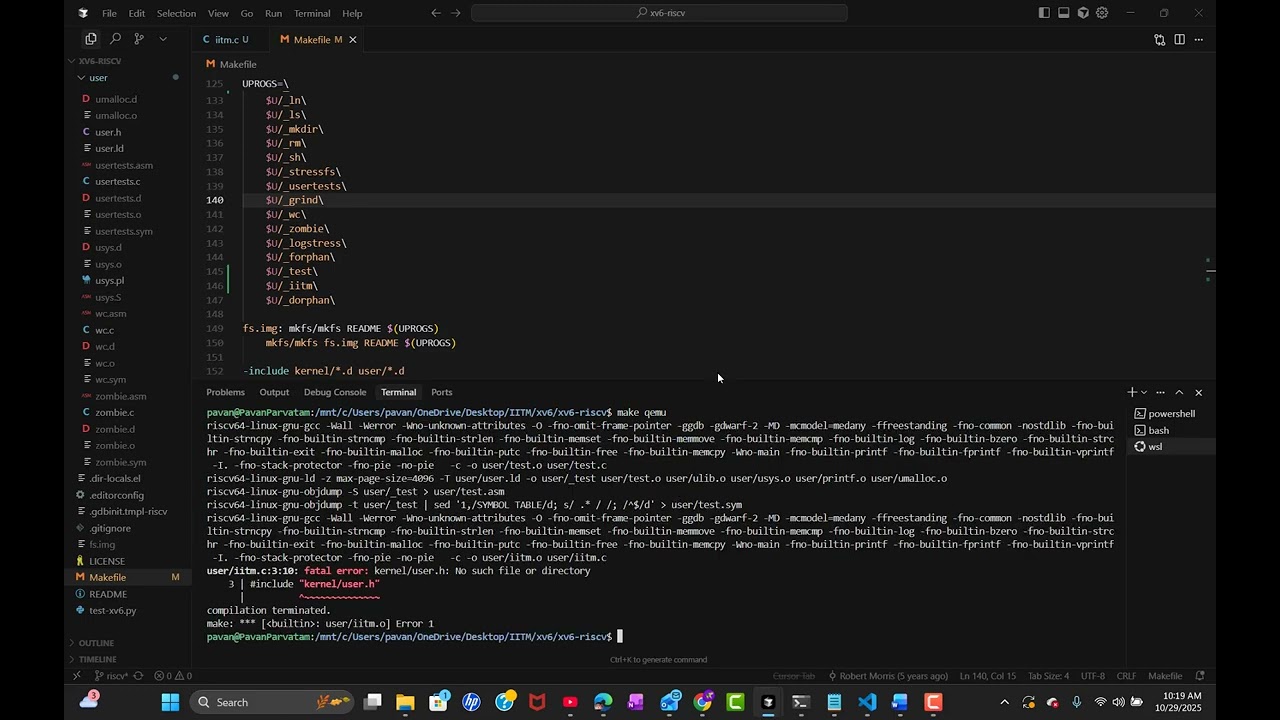This screenshot has width=1280, height=720.
Task: Open errors and warnings count in status bar
Action: tap(172, 676)
